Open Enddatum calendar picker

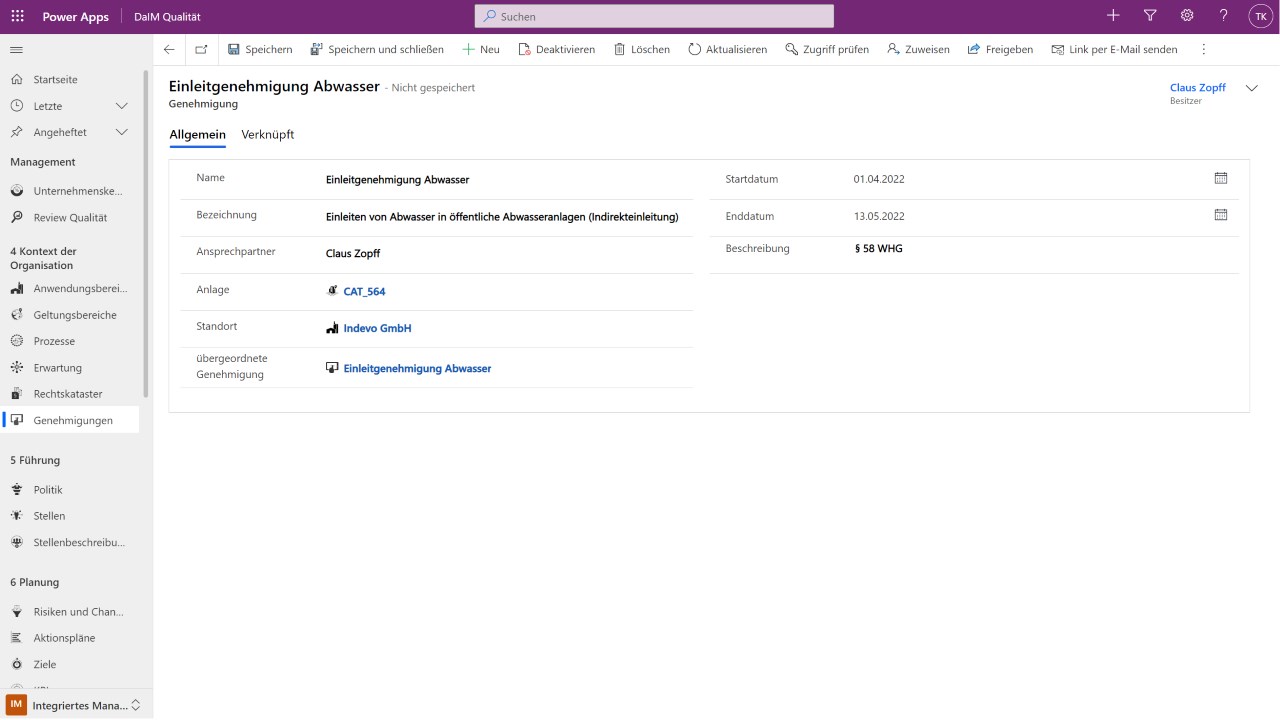tap(1221, 214)
